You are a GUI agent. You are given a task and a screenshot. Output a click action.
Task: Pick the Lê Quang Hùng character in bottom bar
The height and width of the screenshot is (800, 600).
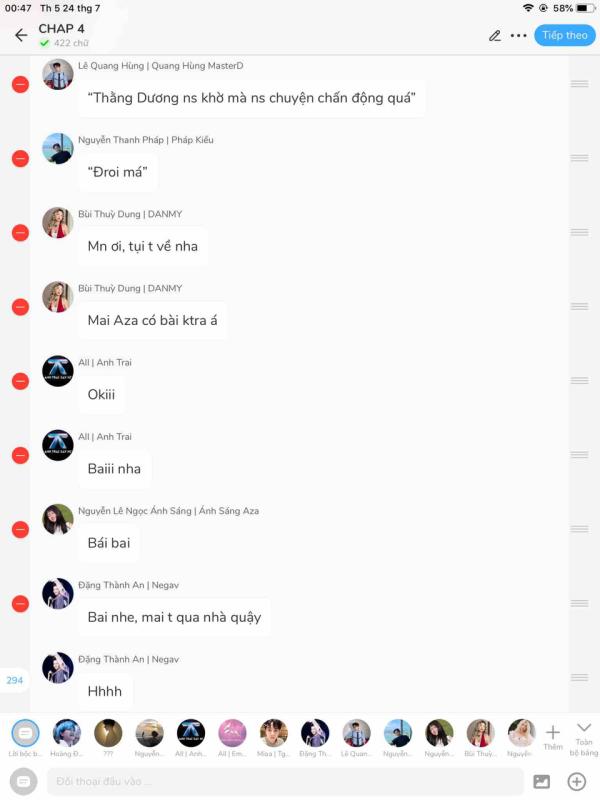(356, 733)
